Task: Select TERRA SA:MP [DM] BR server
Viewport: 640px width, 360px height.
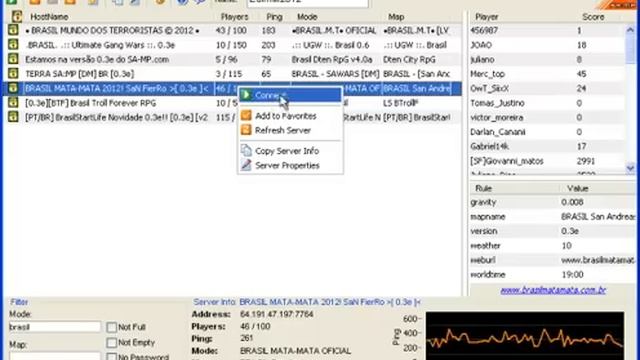Action: click(233, 74)
